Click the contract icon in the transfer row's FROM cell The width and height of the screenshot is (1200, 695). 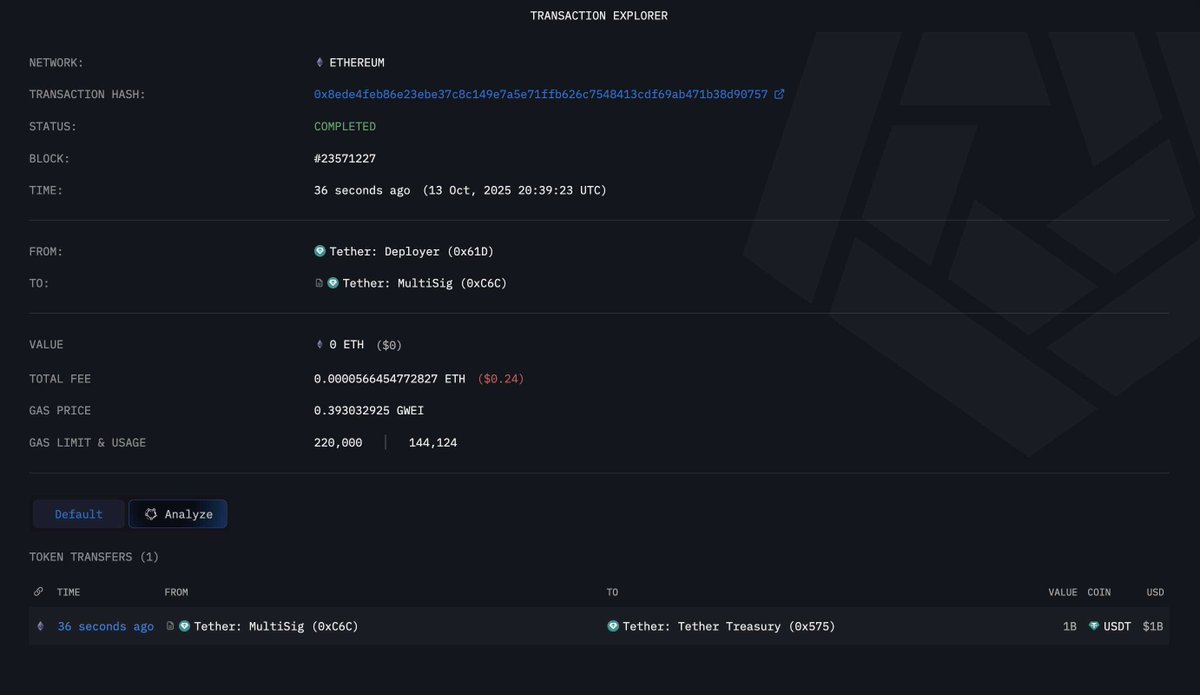point(170,626)
